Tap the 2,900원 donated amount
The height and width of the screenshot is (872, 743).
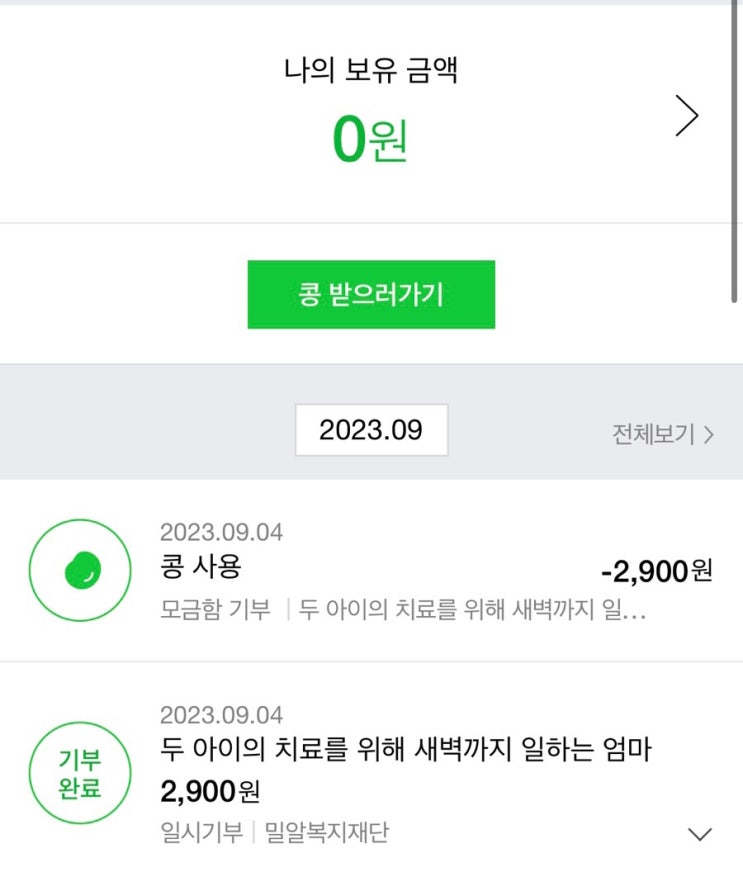210,792
